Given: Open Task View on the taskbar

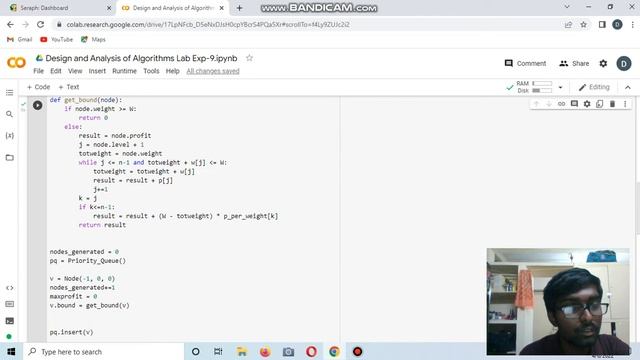Looking at the screenshot, I should (218, 351).
